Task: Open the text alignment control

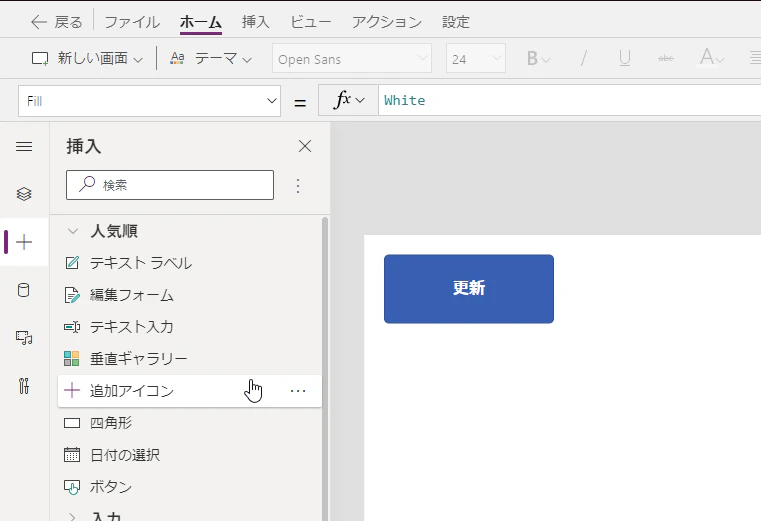Action: click(x=755, y=59)
